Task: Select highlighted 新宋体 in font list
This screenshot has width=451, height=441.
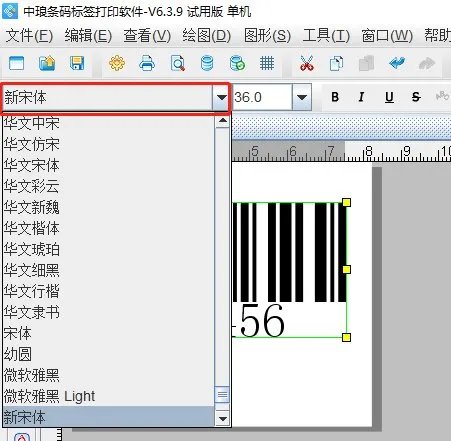Action: tap(108, 416)
